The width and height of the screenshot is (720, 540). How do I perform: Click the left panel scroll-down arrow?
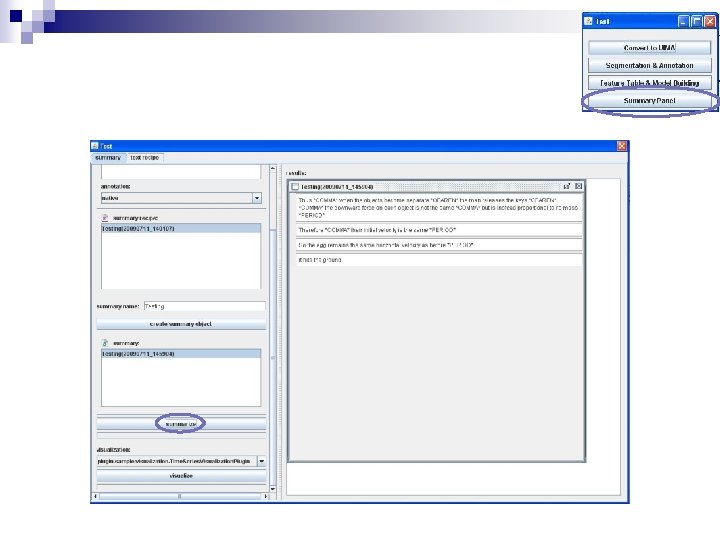pos(273,489)
